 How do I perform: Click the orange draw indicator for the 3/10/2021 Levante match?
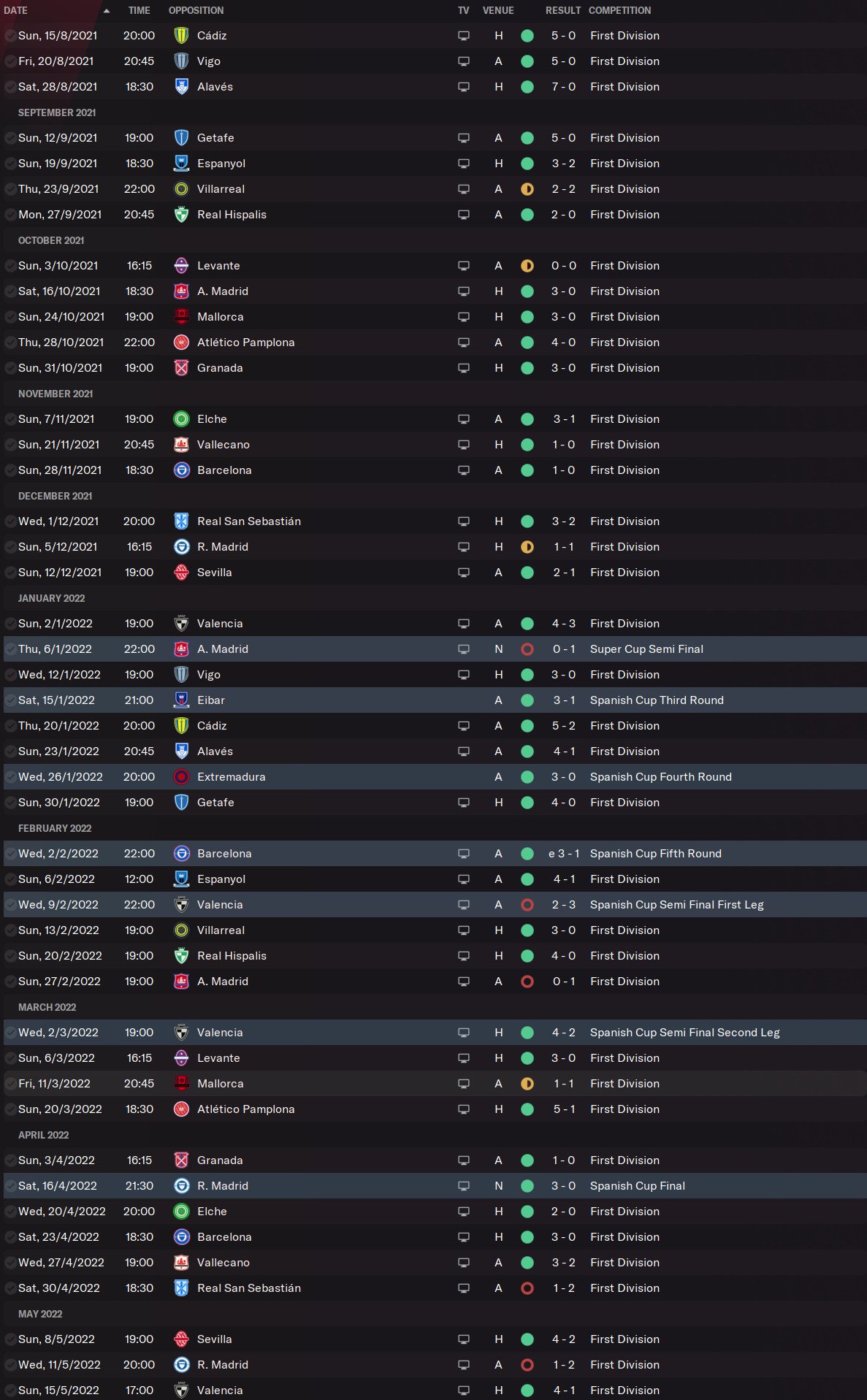527,266
